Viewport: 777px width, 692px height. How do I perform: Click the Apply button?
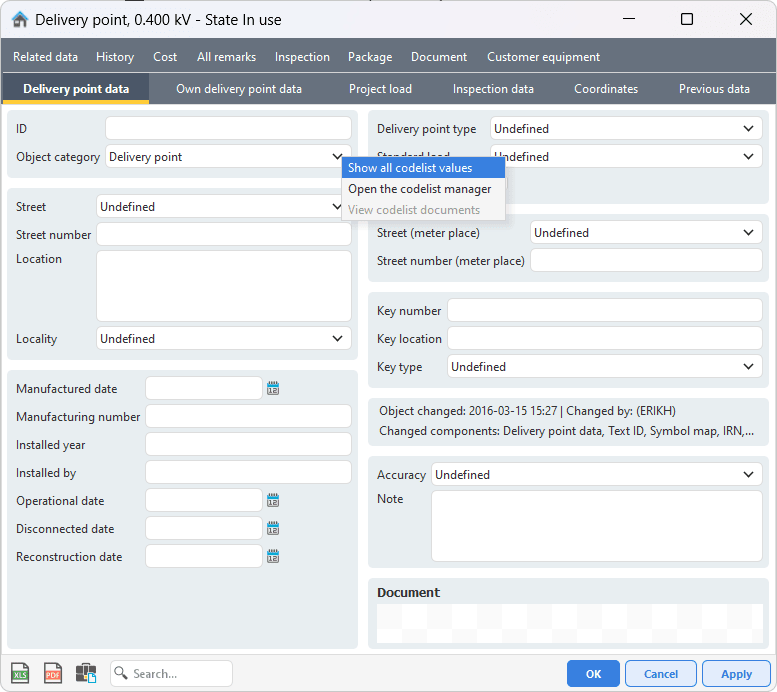pyautogui.click(x=736, y=674)
